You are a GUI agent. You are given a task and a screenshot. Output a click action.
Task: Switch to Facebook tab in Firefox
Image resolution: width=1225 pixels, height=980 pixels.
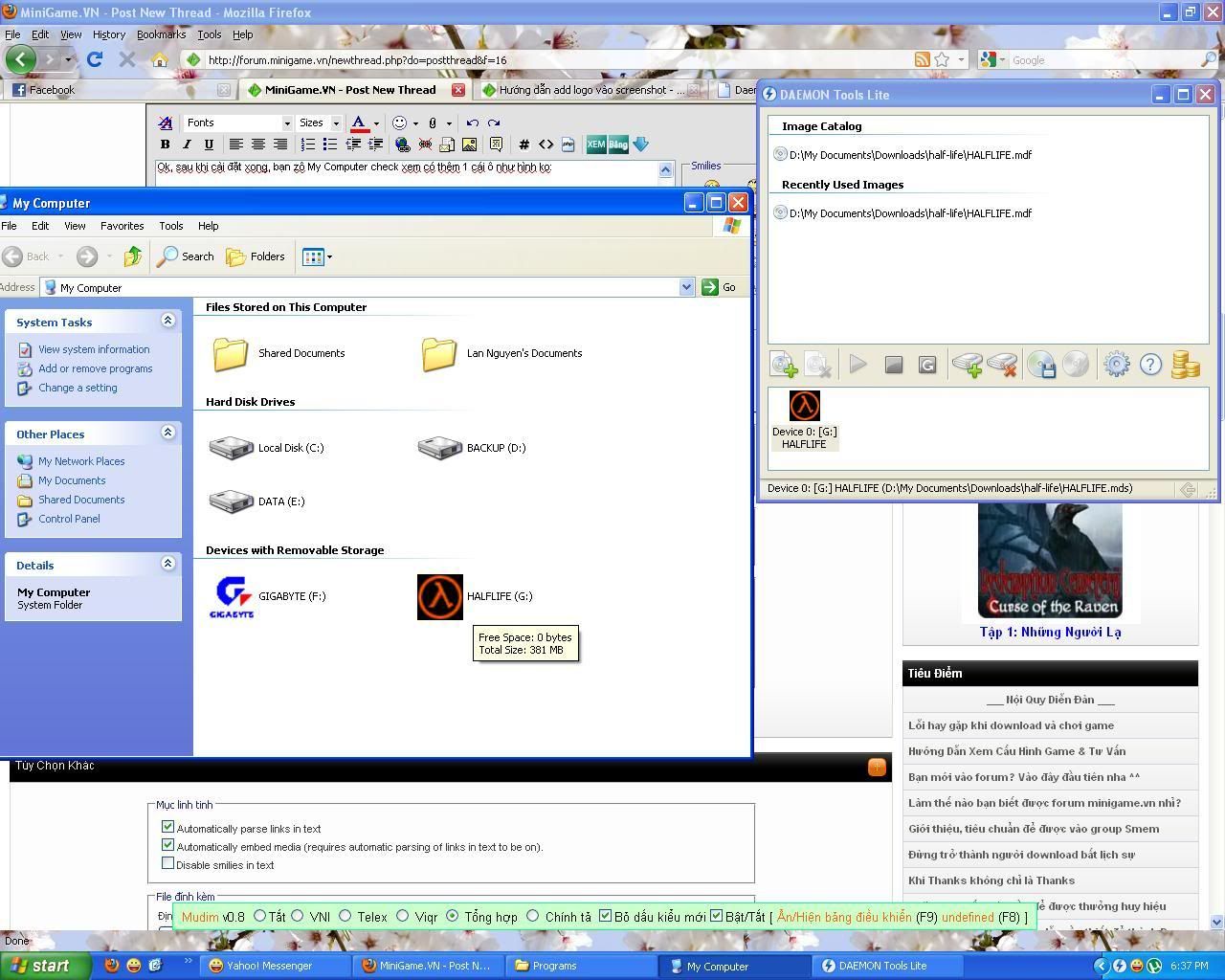click(x=121, y=90)
